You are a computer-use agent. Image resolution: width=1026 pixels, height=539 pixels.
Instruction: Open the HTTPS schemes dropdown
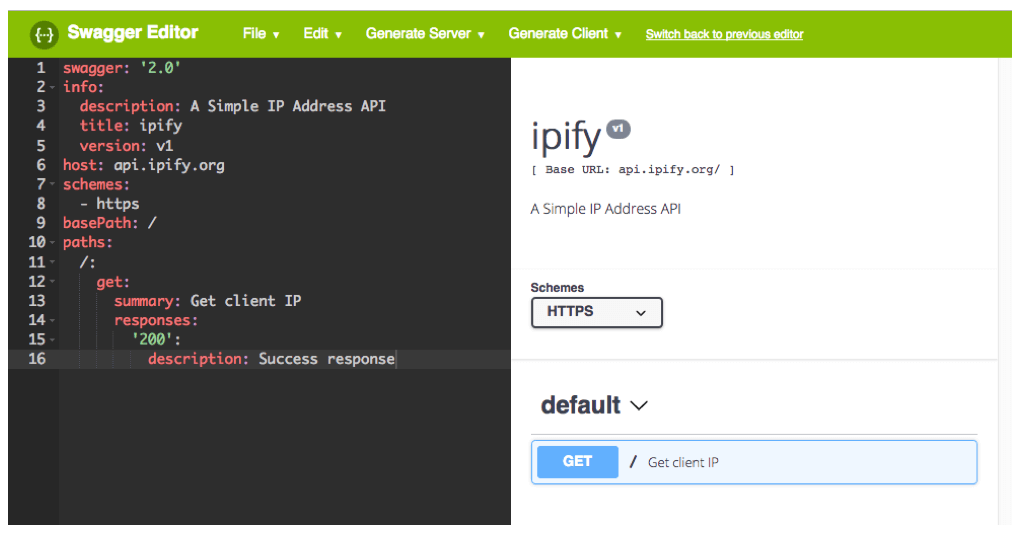pos(596,312)
